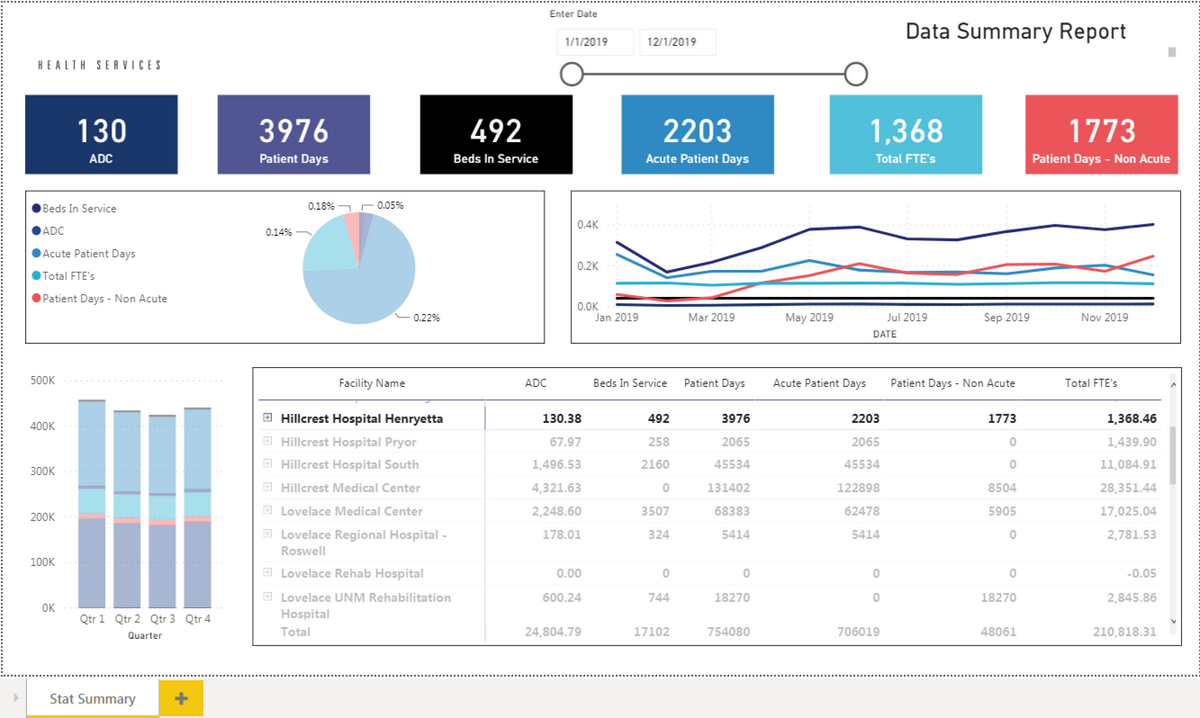1200x718 pixels.
Task: Click the start date field 1/1/2019
Action: coord(596,42)
